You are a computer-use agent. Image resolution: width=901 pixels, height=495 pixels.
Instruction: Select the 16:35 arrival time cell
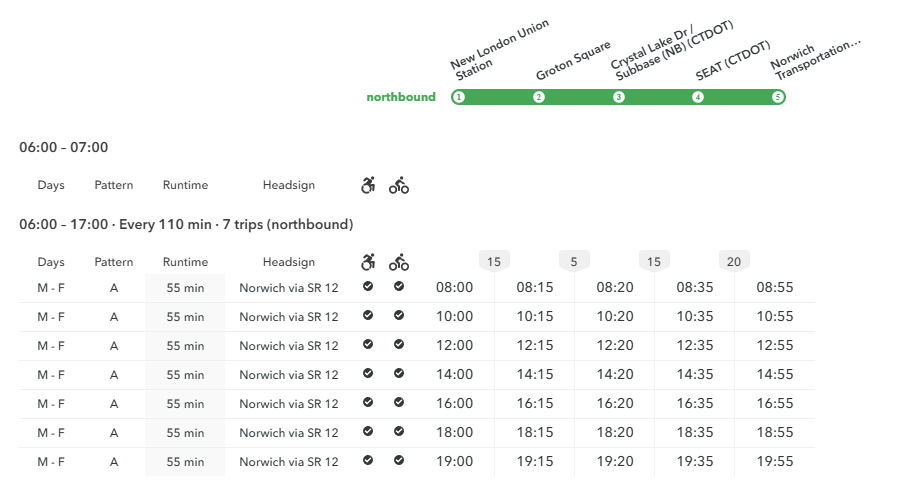pyautogui.click(x=695, y=404)
